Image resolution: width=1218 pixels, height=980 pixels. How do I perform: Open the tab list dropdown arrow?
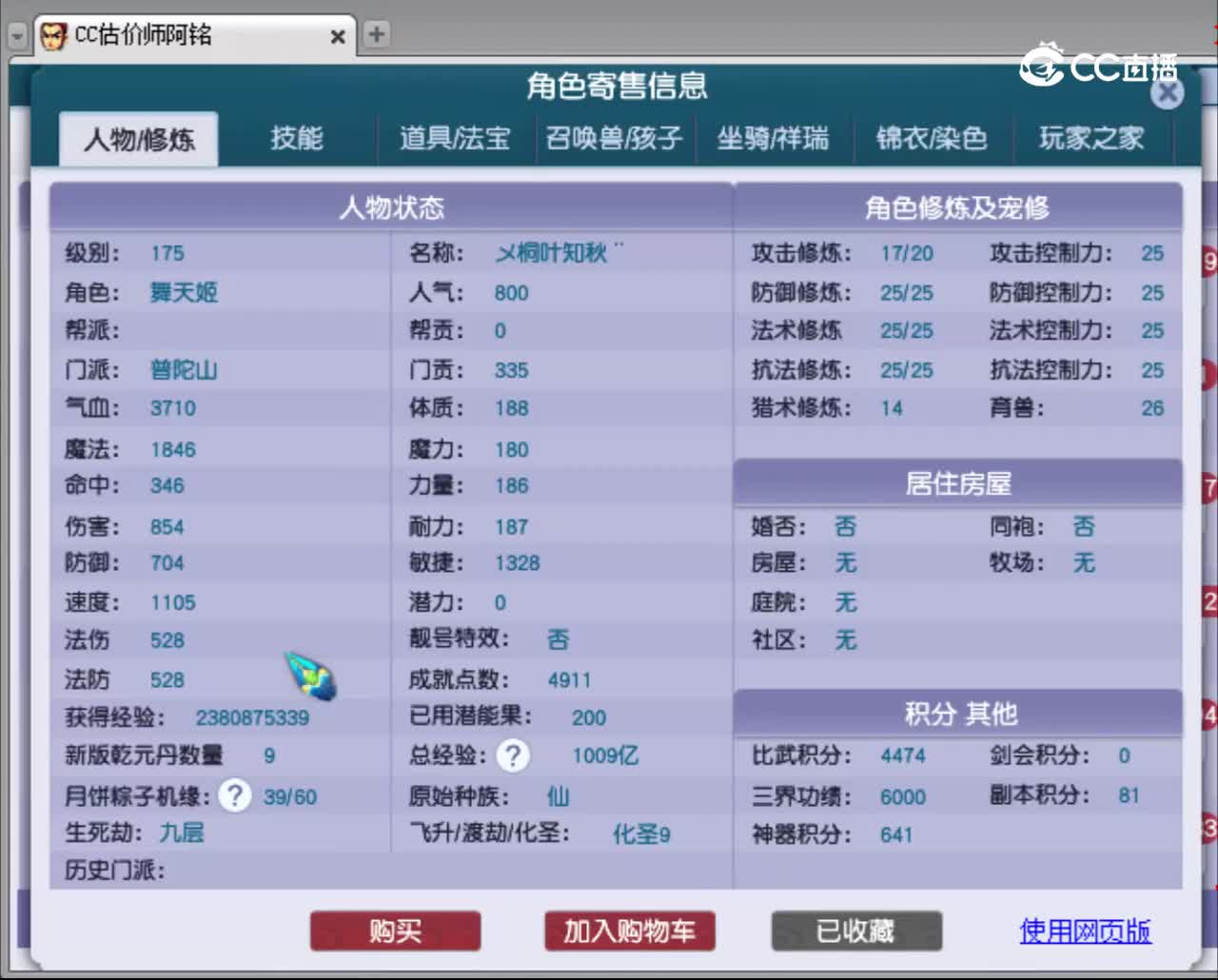point(16,35)
